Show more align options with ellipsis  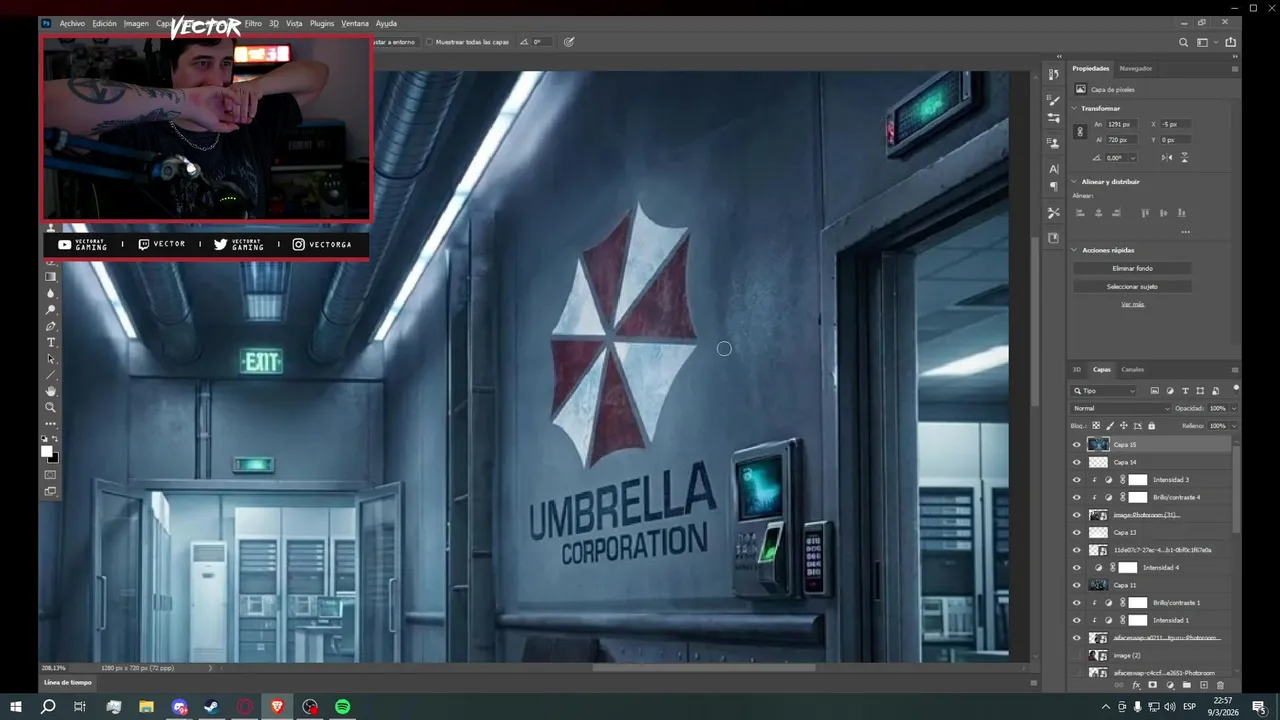pyautogui.click(x=1185, y=231)
